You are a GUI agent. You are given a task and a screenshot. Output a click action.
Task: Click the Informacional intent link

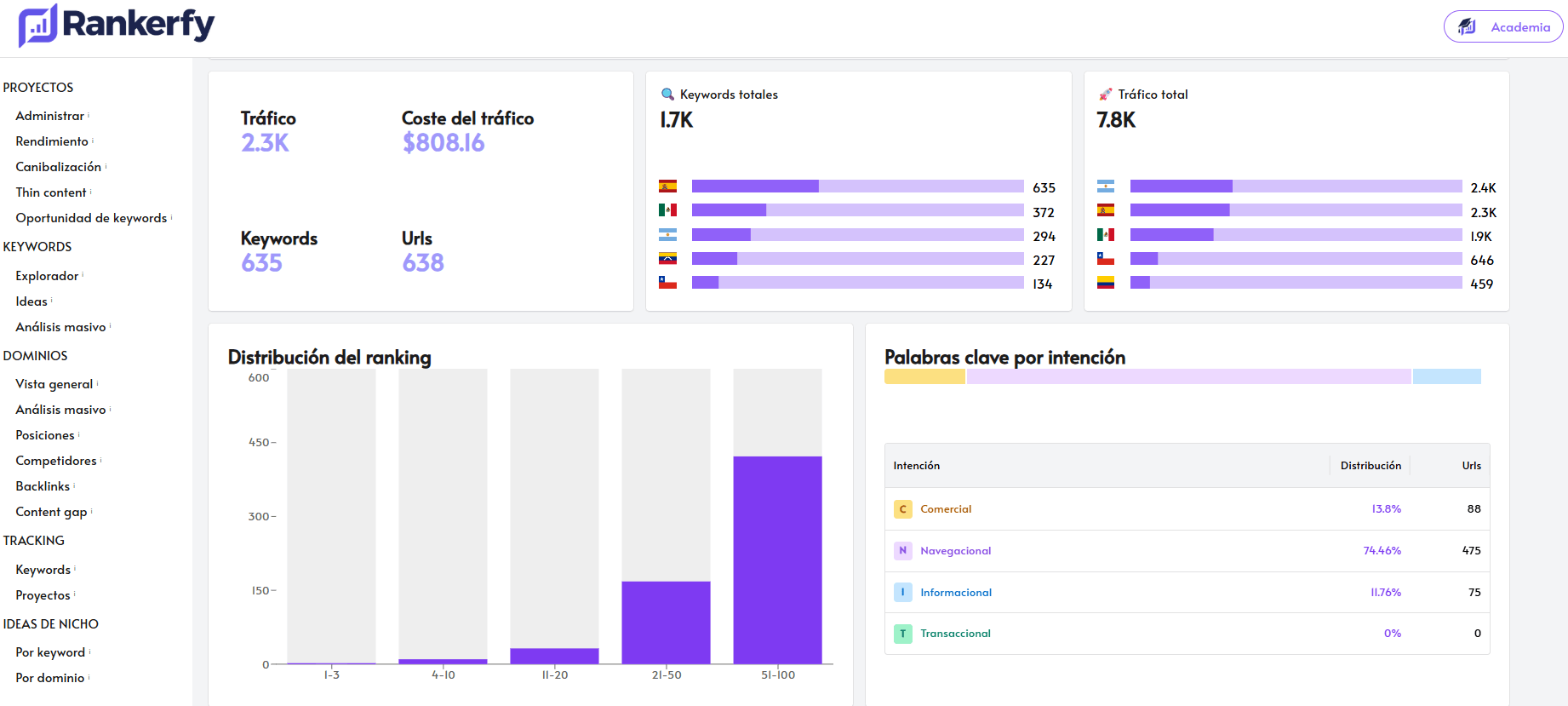pyautogui.click(x=955, y=593)
